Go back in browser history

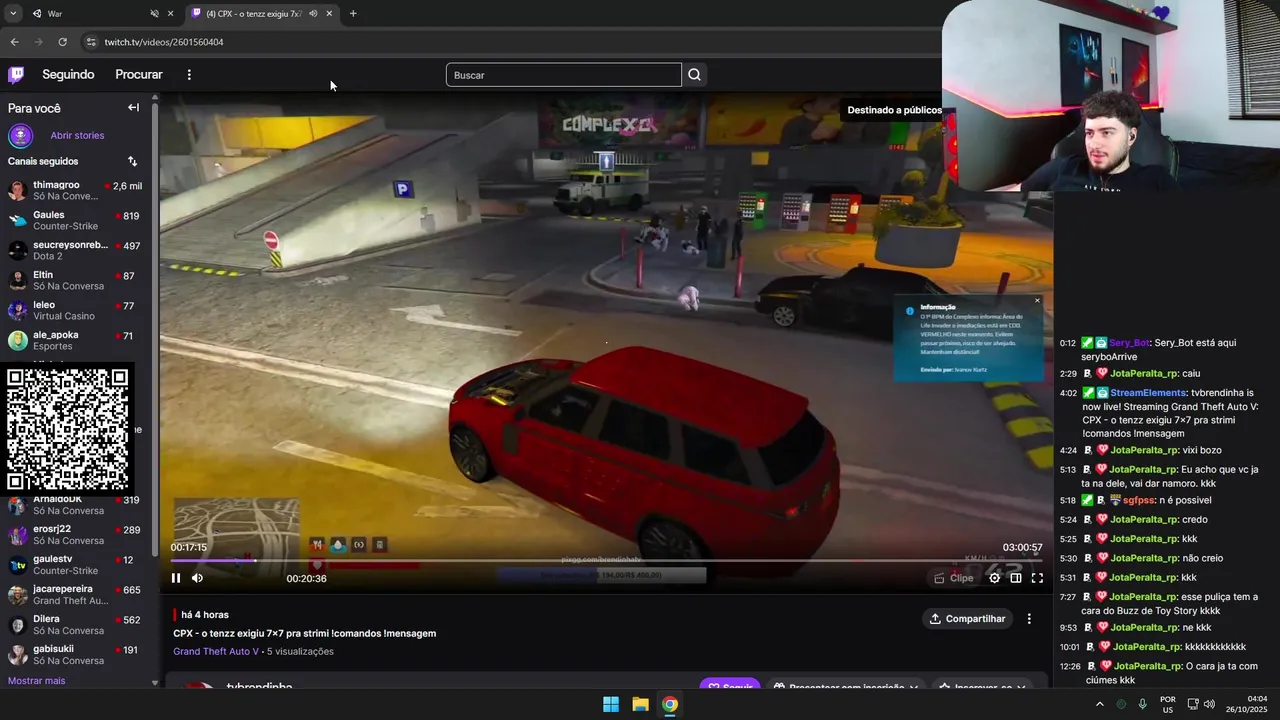click(14, 42)
